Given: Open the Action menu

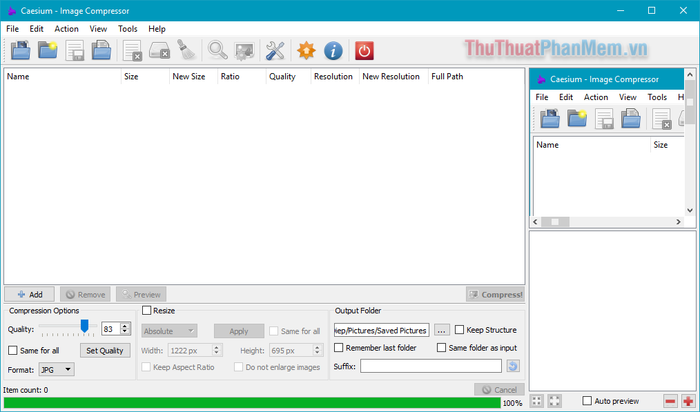Looking at the screenshot, I should tap(67, 29).
